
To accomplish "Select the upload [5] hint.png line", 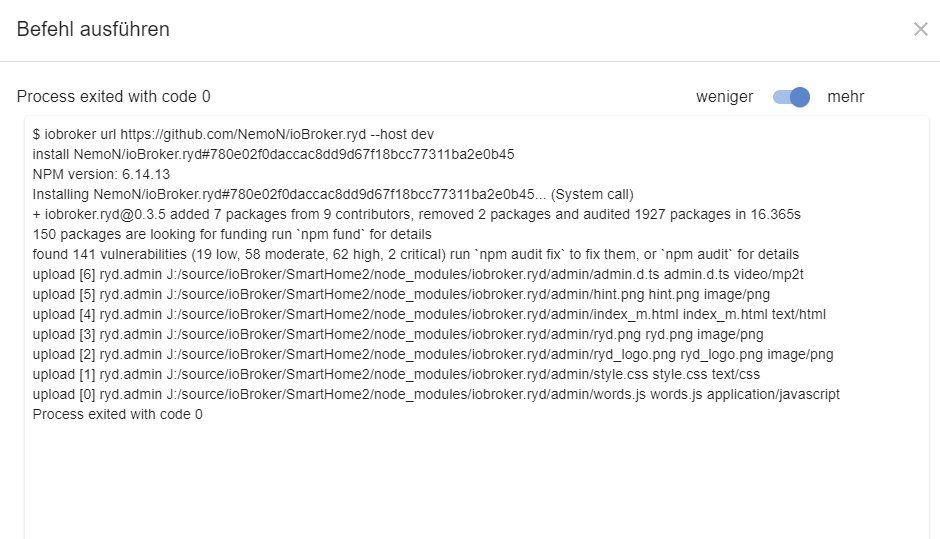I will 401,294.
